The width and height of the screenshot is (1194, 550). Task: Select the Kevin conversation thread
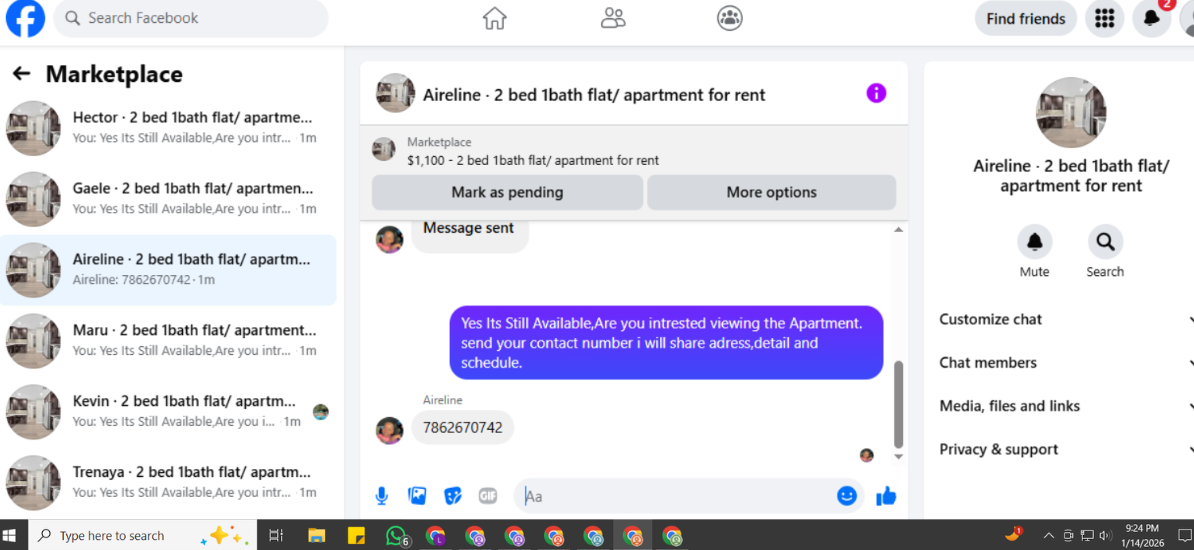(168, 411)
